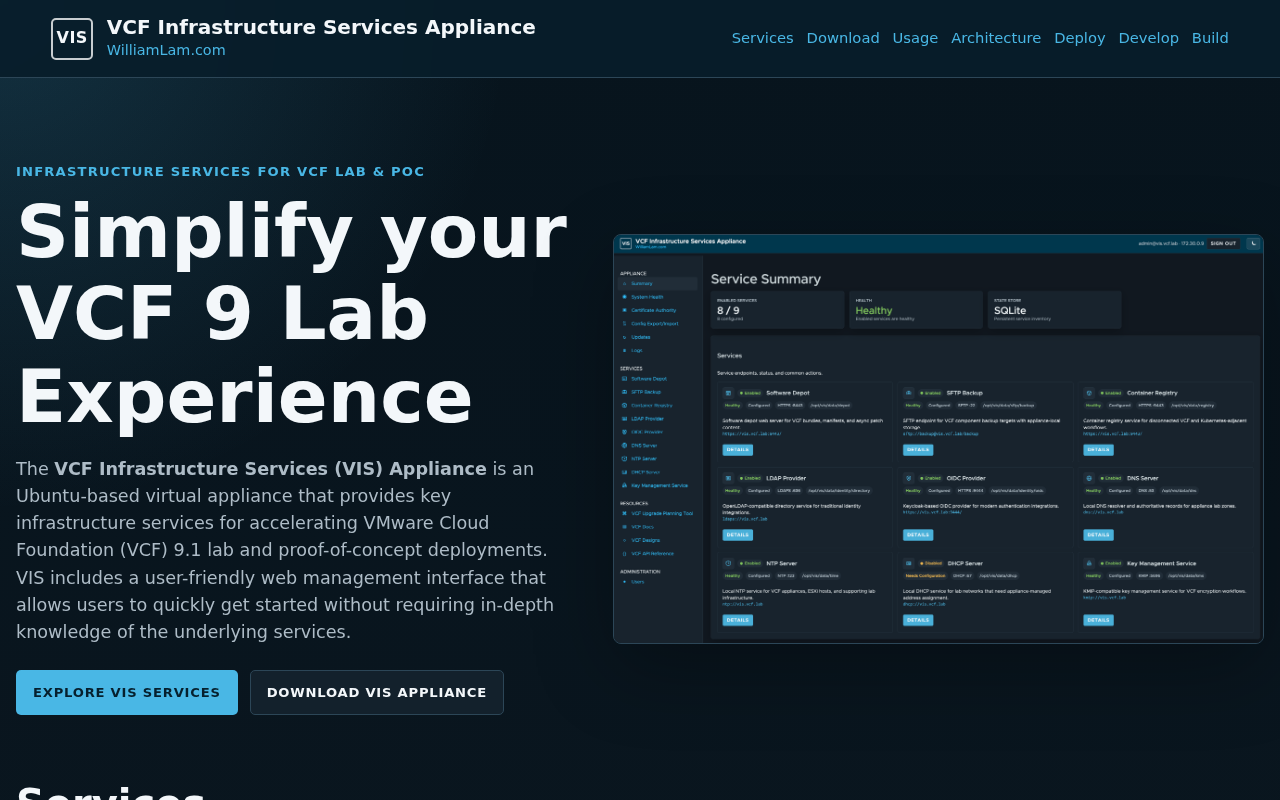Click the OIDC Provider card icon in preview
This screenshot has height=800, width=1280.
908,478
